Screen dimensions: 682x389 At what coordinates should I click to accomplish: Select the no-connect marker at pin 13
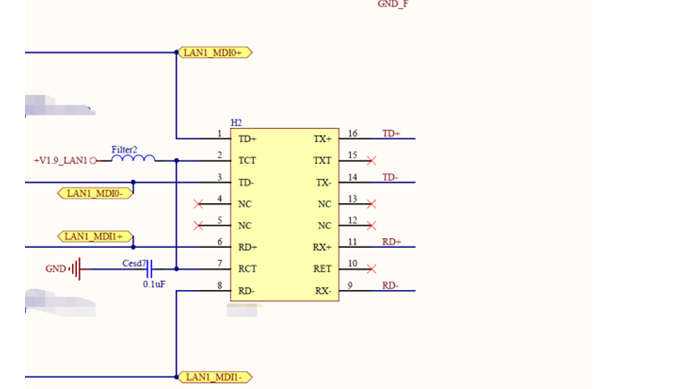pos(371,204)
